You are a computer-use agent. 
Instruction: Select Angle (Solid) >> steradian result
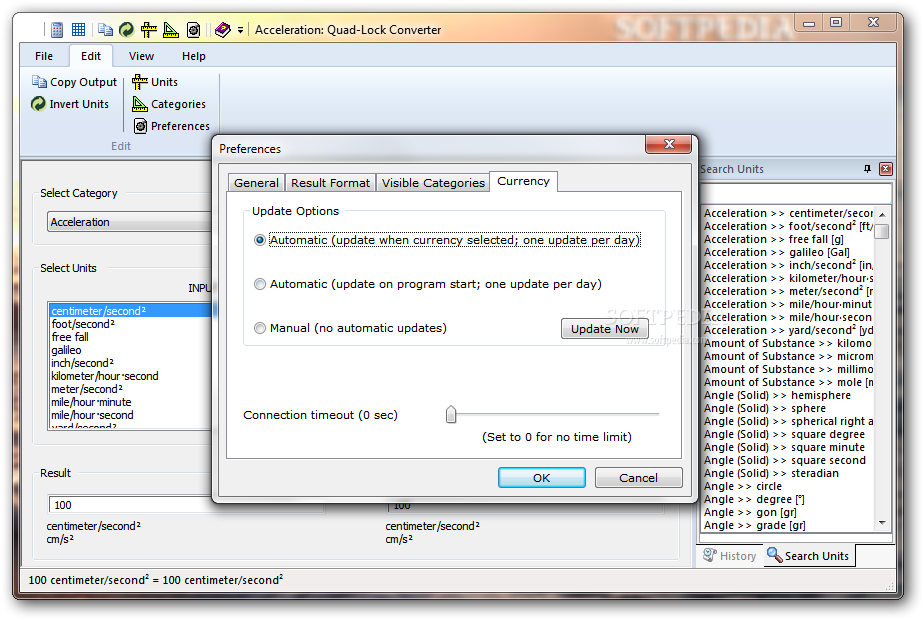click(788, 473)
